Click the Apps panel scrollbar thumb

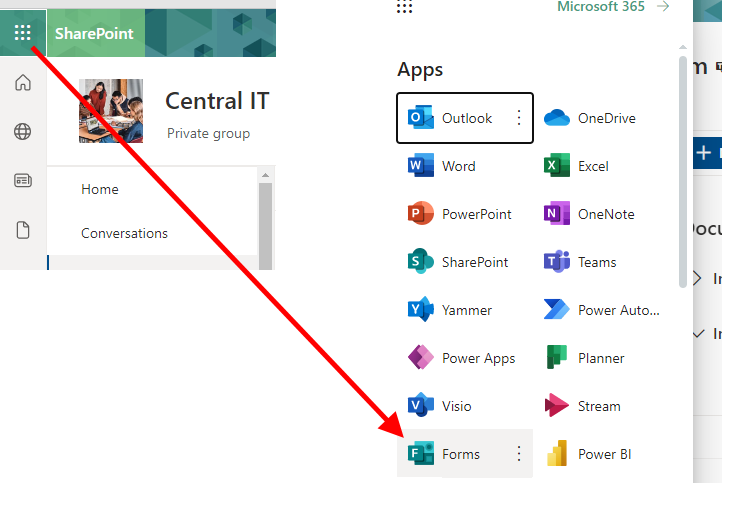[683, 172]
